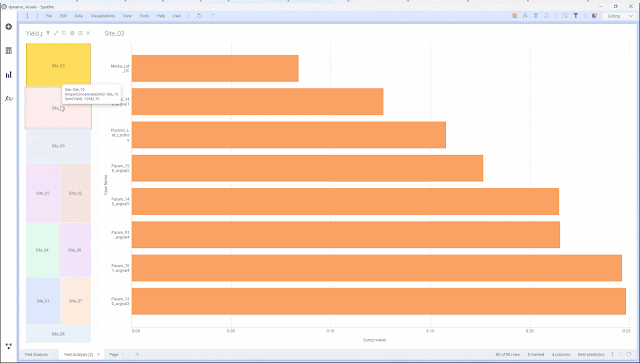
Task: Click the Site_03 bar chart title
Action: [114, 33]
